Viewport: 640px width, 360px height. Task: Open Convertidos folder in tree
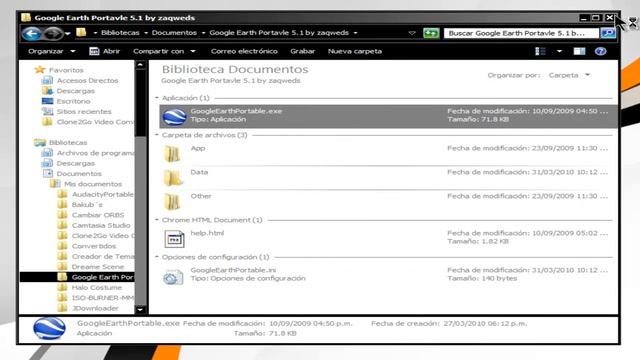94,246
